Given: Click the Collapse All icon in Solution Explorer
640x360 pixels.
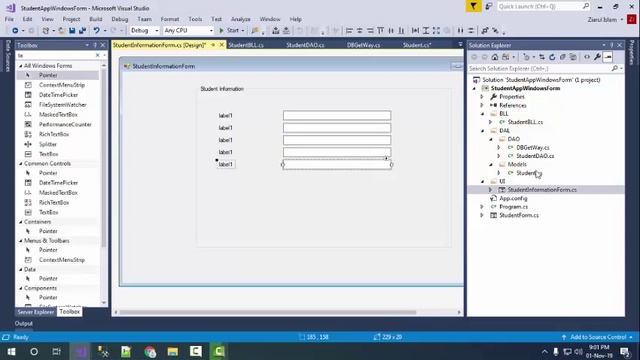Looking at the screenshot, I should tap(563, 57).
